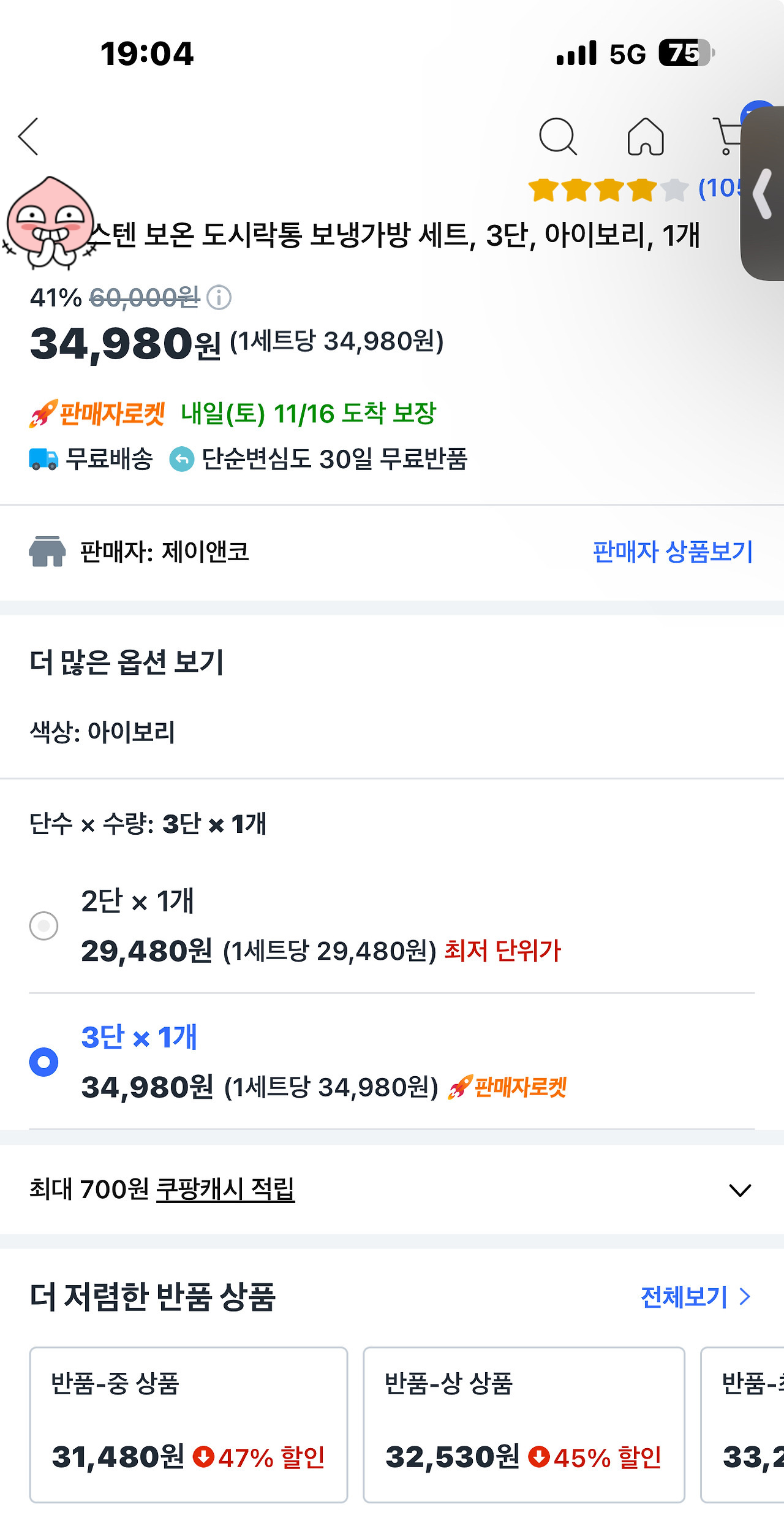Tap the seller storefront icon beside 제이앤코

coord(48,551)
